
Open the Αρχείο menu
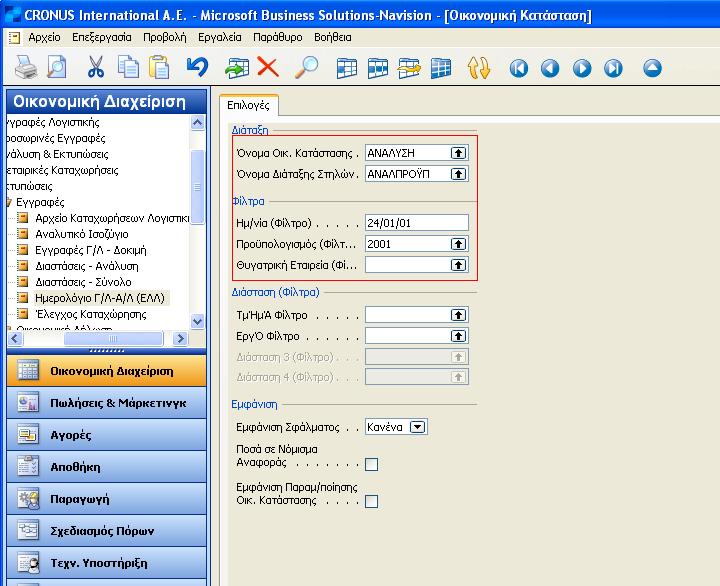[44, 37]
